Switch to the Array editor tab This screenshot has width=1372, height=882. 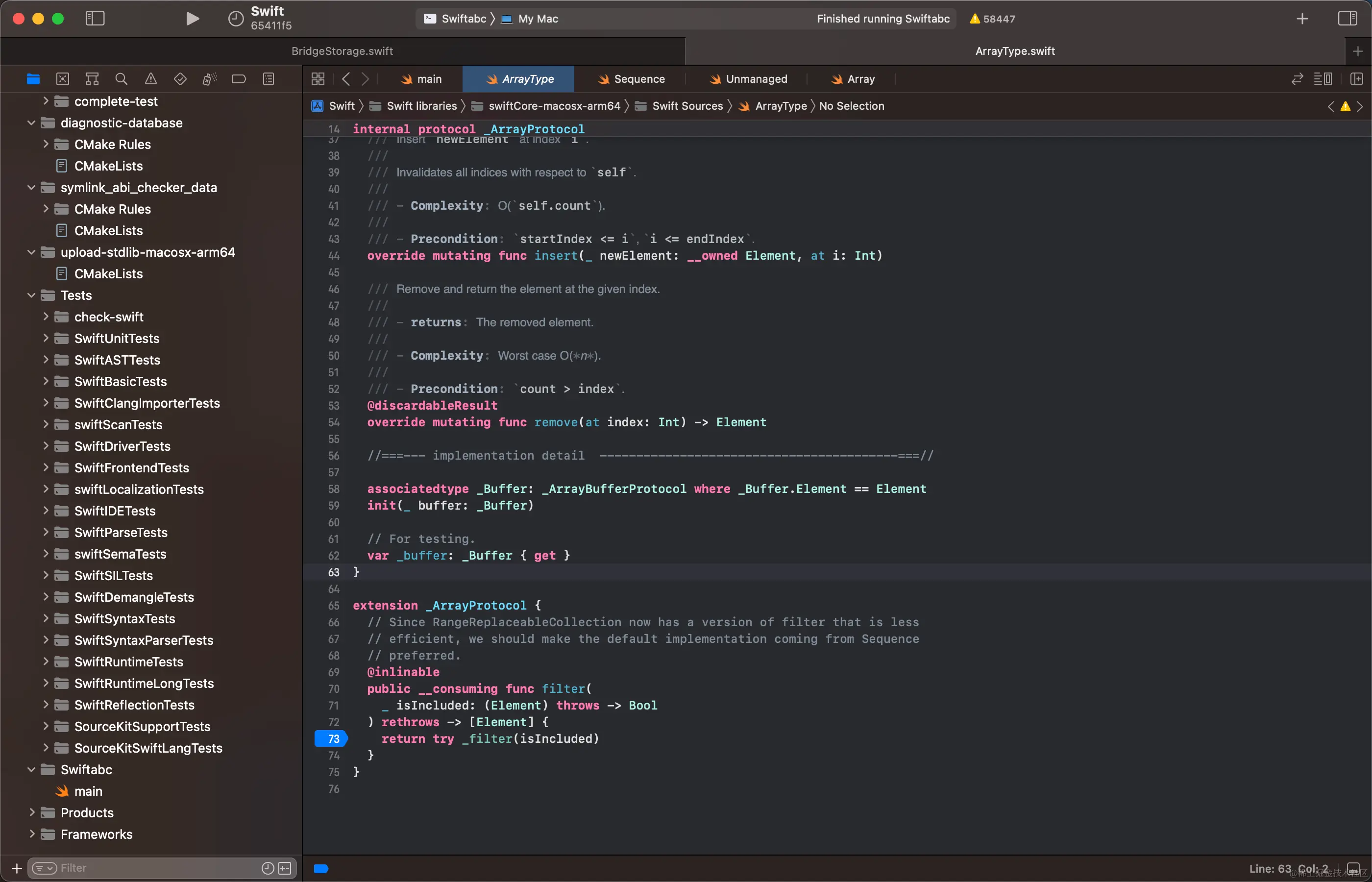coord(853,79)
